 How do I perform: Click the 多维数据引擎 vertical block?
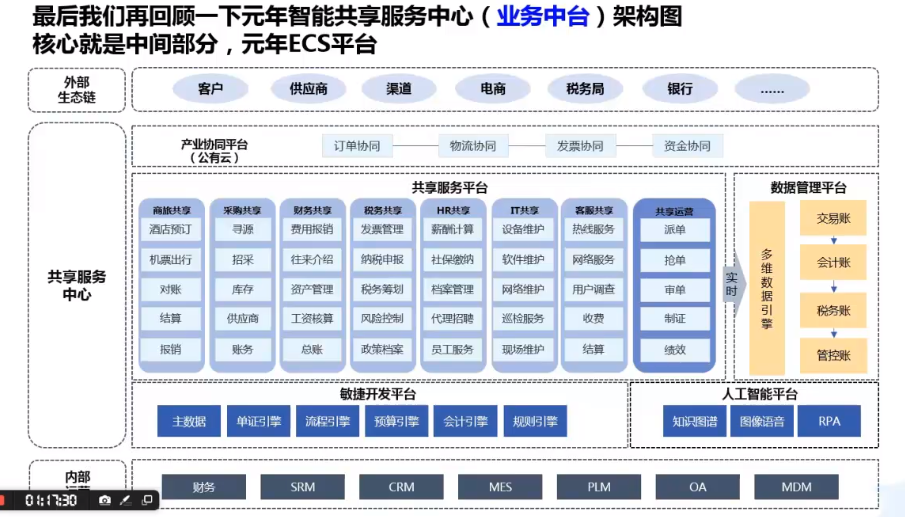pyautogui.click(x=766, y=288)
